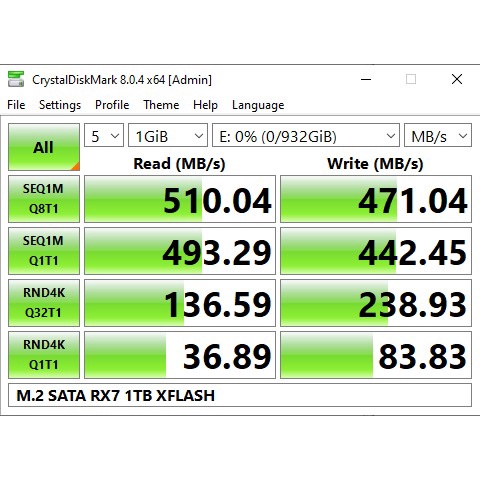Select the 442.45 write result
This screenshot has height=480, width=480.
pyautogui.click(x=376, y=251)
